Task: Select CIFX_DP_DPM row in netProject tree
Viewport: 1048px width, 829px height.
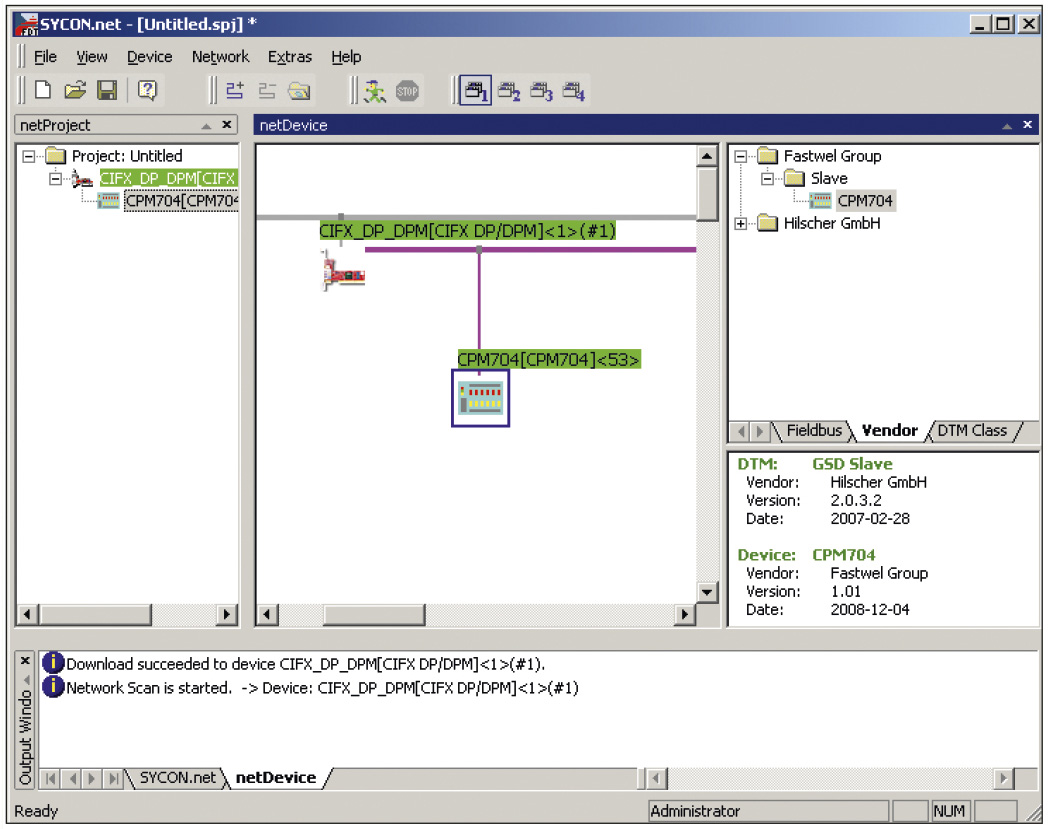Action: (x=168, y=179)
